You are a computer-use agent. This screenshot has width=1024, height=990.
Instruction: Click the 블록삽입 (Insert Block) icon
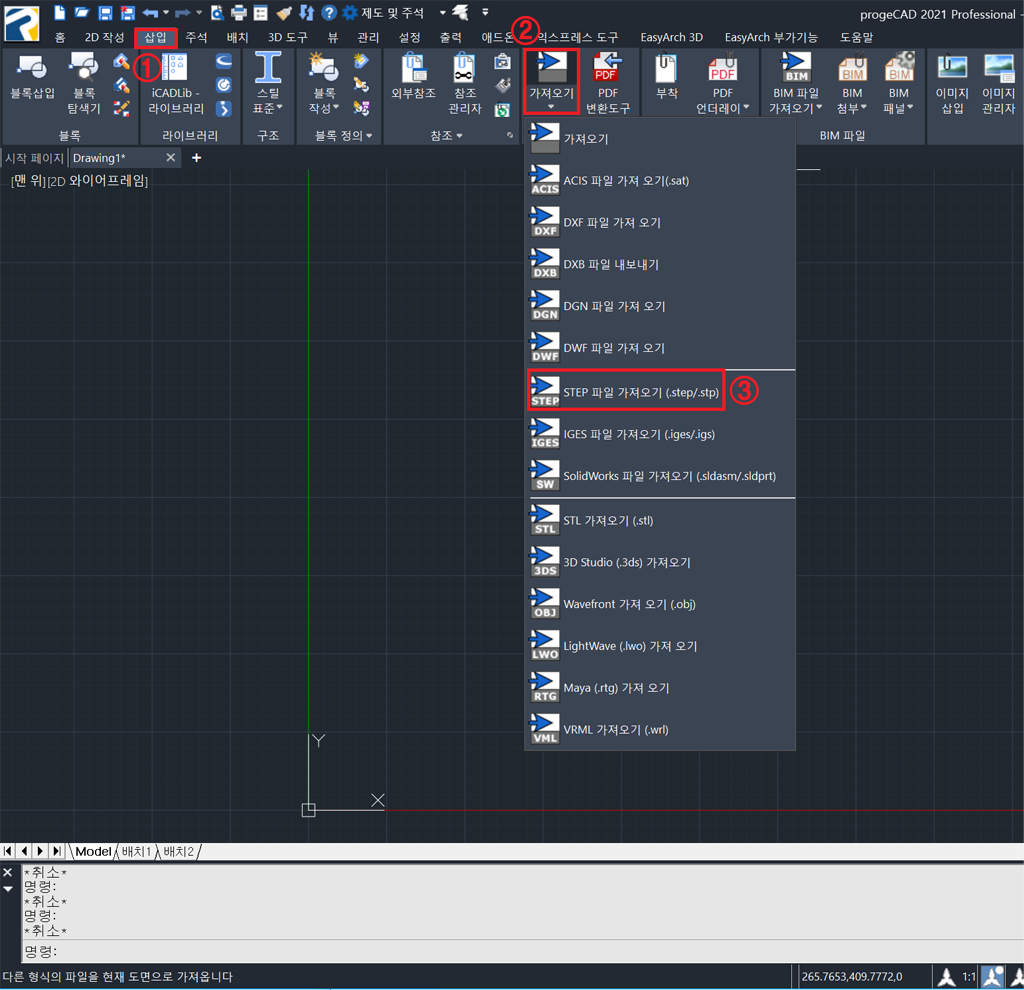pyautogui.click(x=32, y=80)
